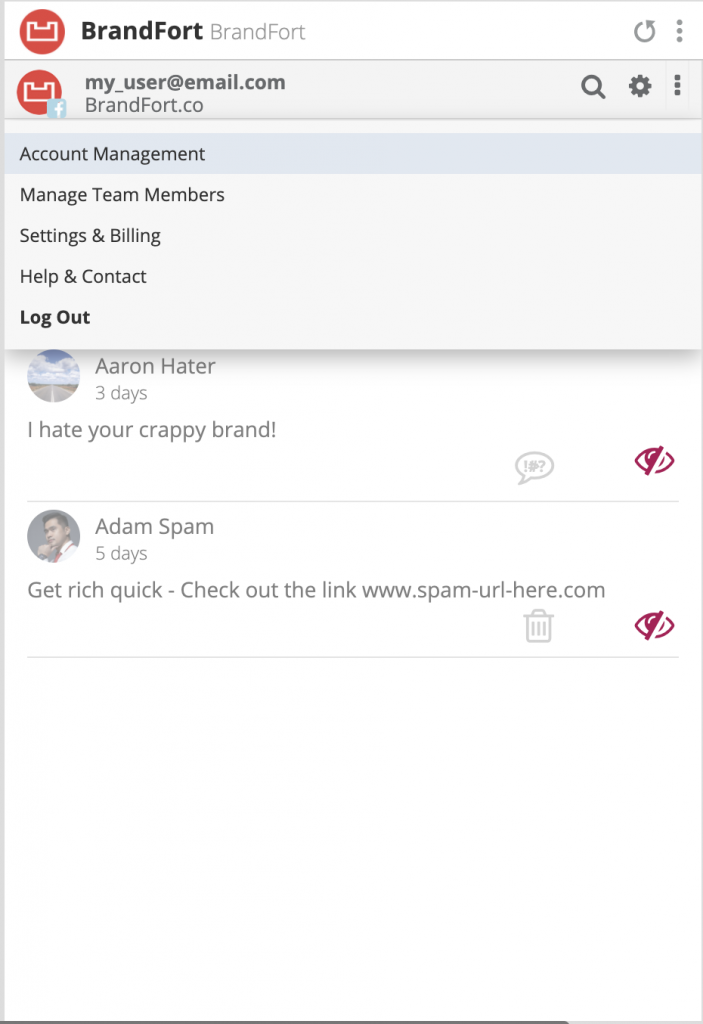Delete Adam Spam's comment with trash icon

[x=538, y=626]
